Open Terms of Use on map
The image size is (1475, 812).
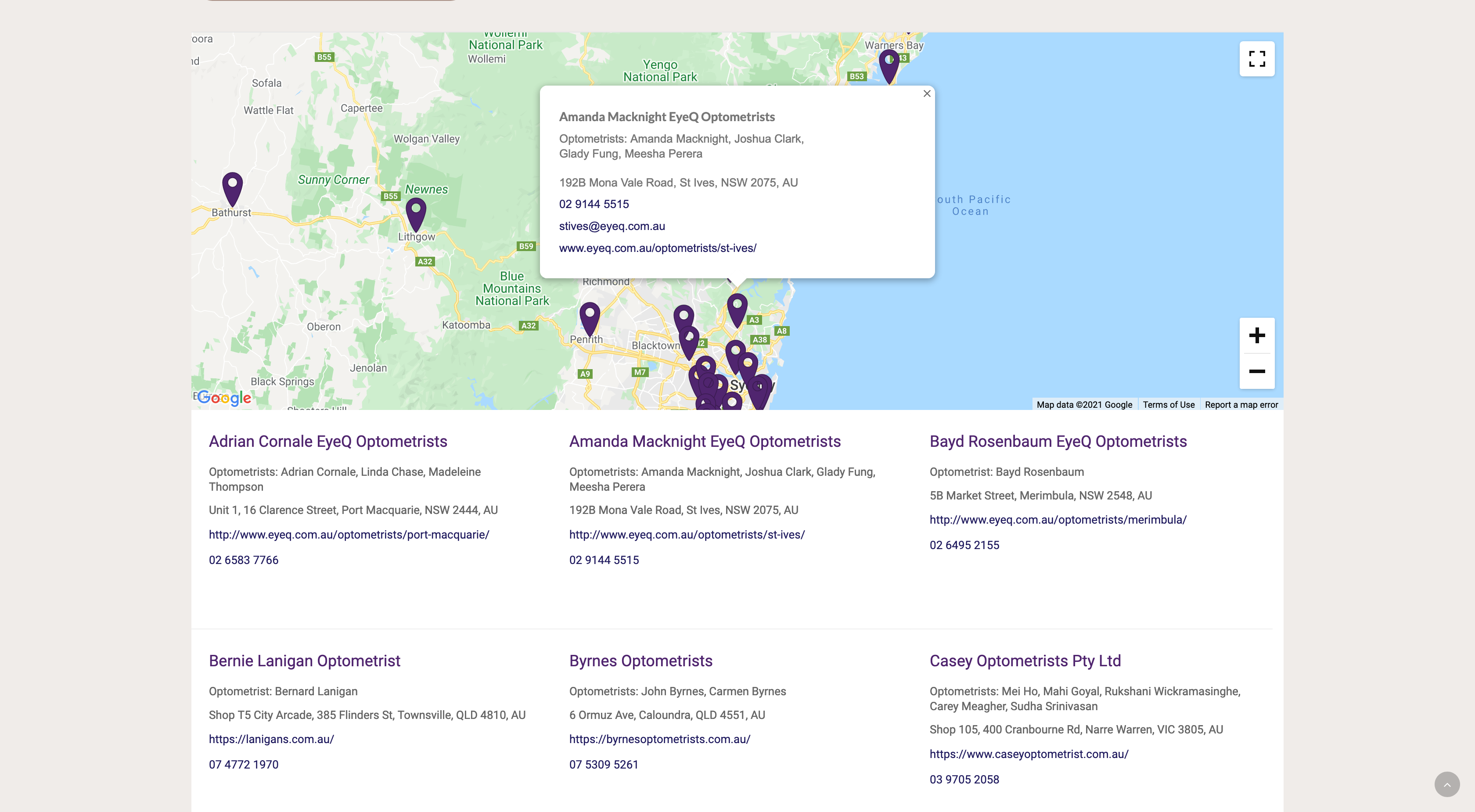pos(1168,405)
